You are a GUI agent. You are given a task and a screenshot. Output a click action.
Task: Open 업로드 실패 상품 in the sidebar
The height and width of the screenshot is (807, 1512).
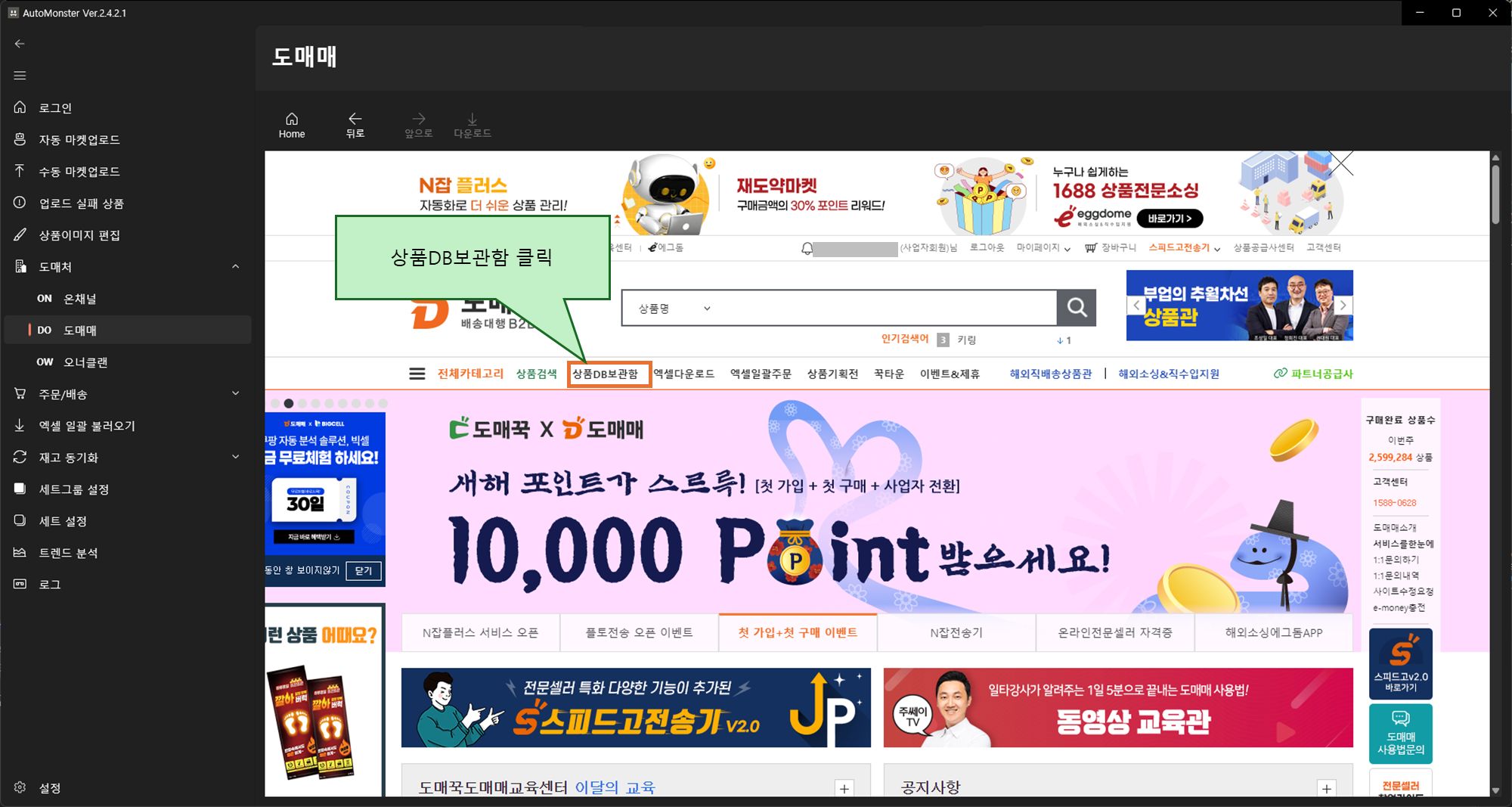click(127, 203)
